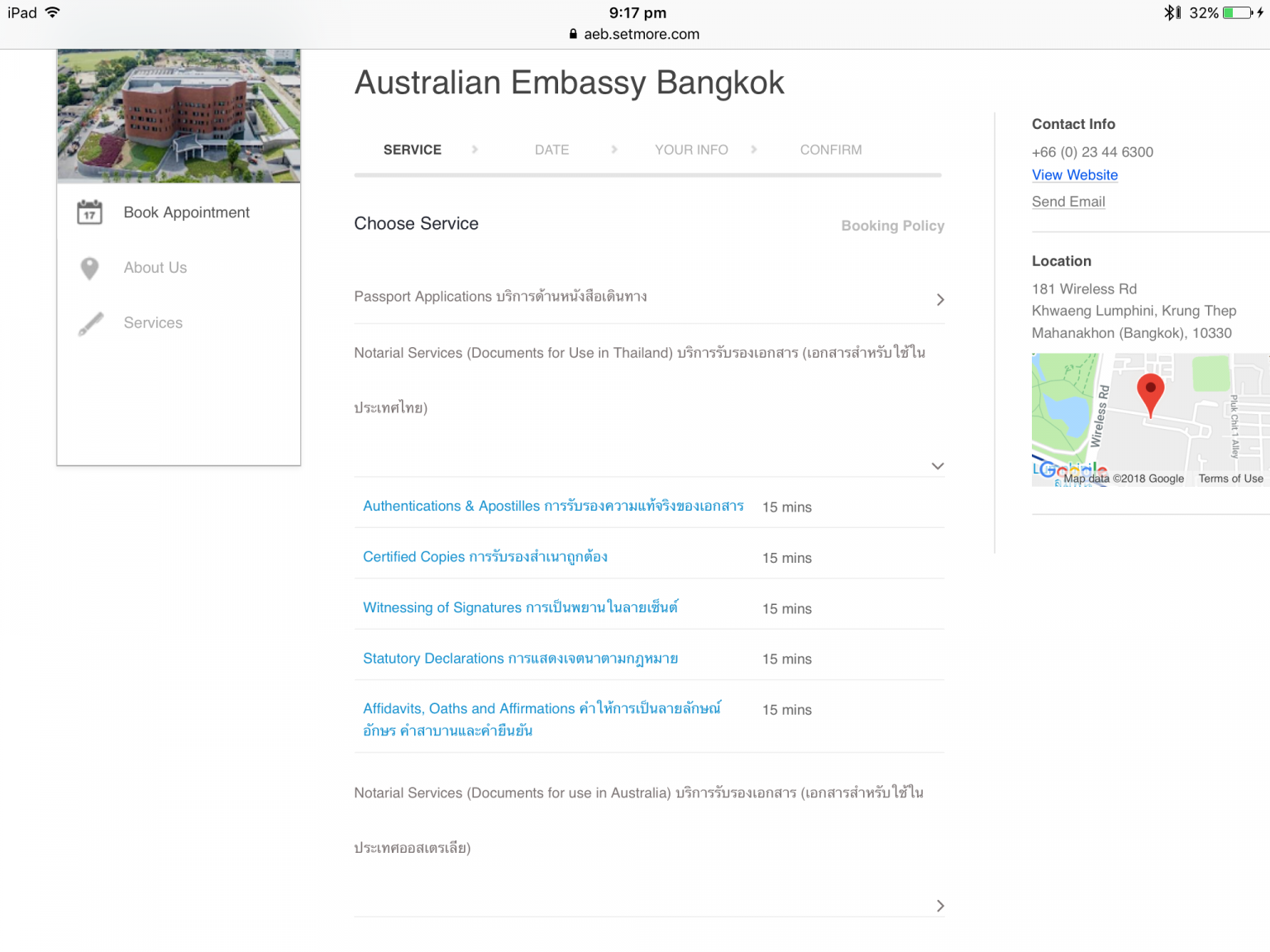This screenshot has width=1270, height=952.
Task: Switch to the YOUR INFO step tab
Action: (x=691, y=150)
